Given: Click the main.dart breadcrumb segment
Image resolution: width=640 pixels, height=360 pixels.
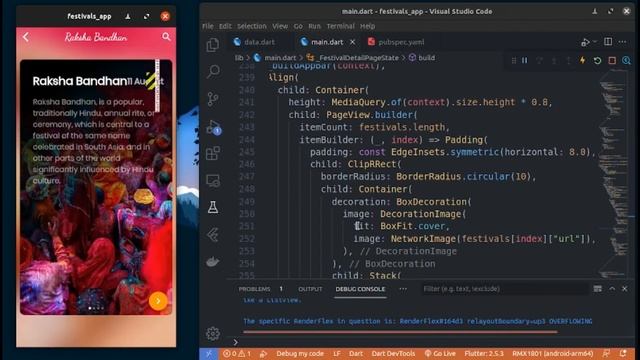Looking at the screenshot, I should point(280,58).
